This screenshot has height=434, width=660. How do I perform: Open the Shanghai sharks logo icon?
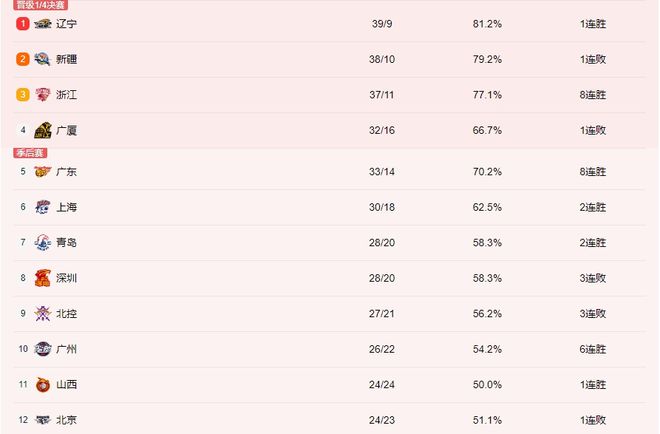[43, 207]
